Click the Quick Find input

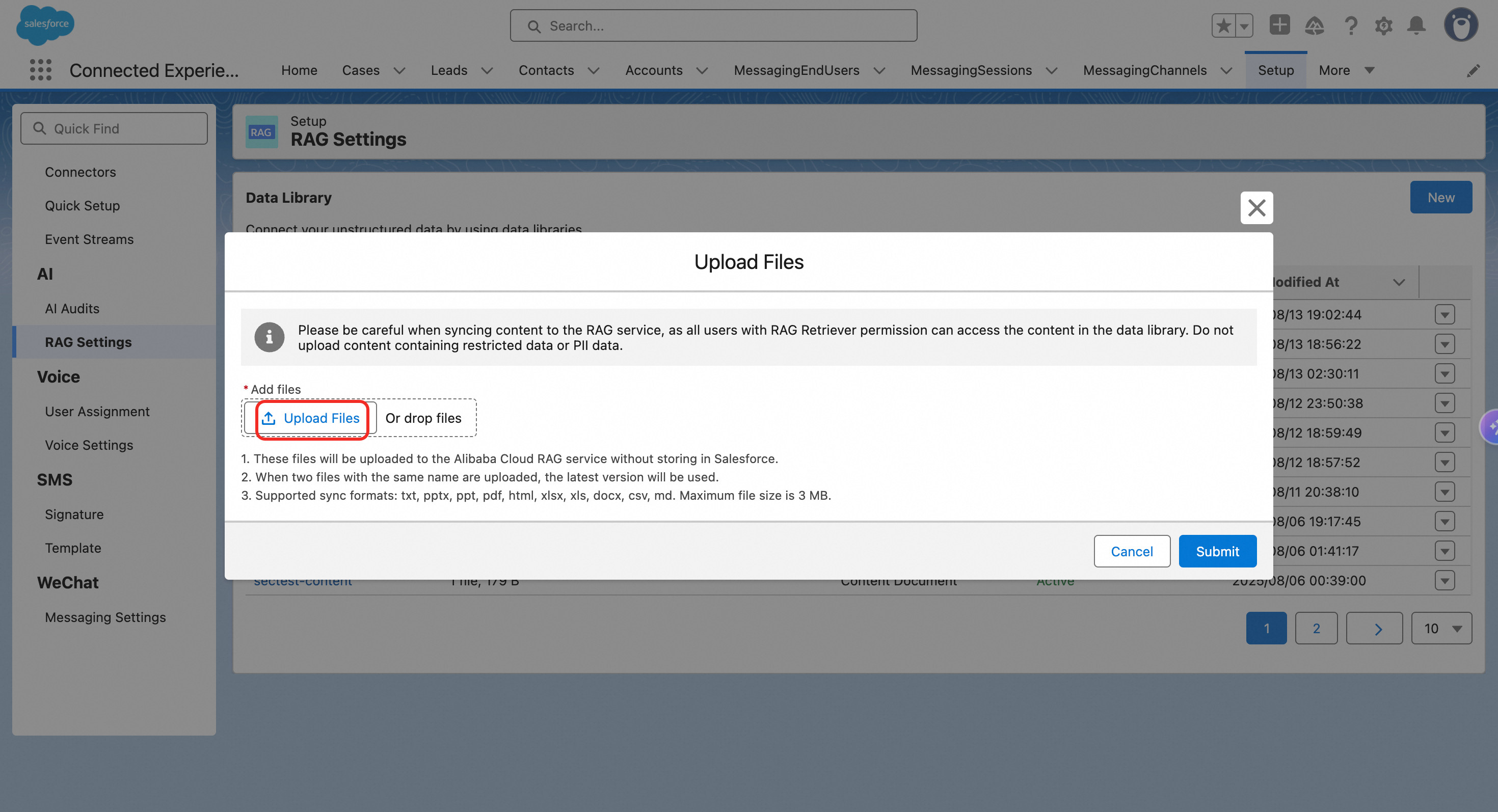[x=114, y=128]
